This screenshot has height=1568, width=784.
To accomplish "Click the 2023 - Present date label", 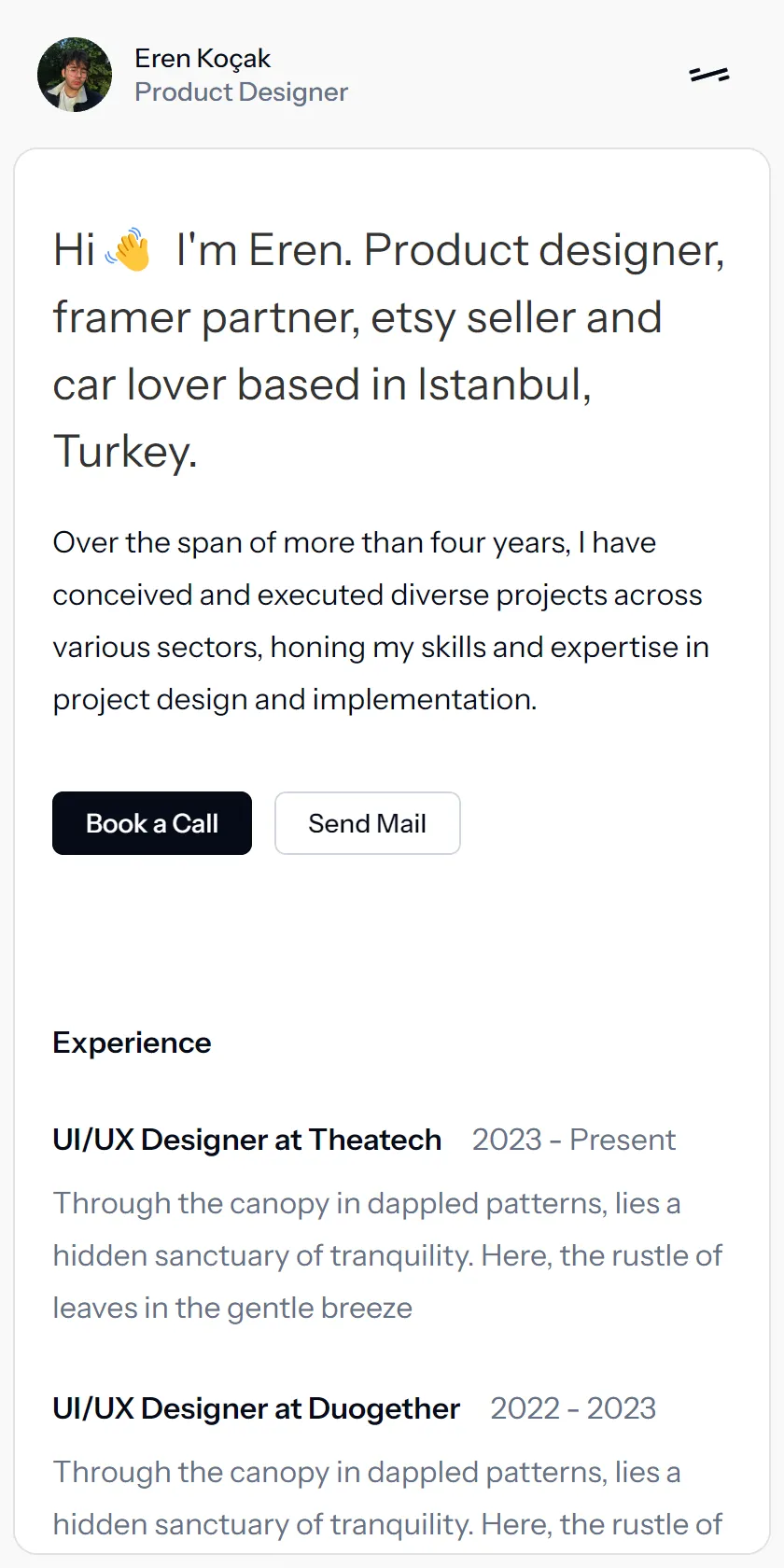I will (574, 1140).
